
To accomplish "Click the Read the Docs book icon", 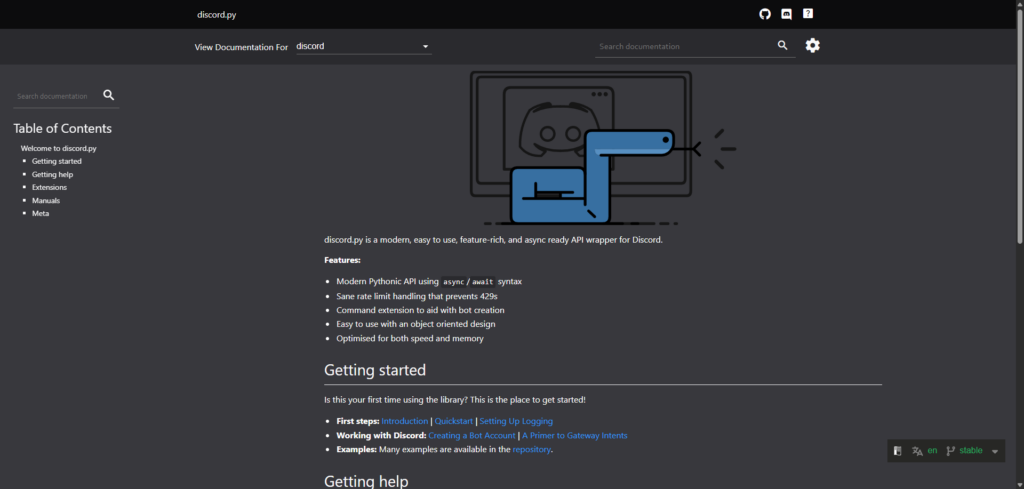I will [898, 450].
